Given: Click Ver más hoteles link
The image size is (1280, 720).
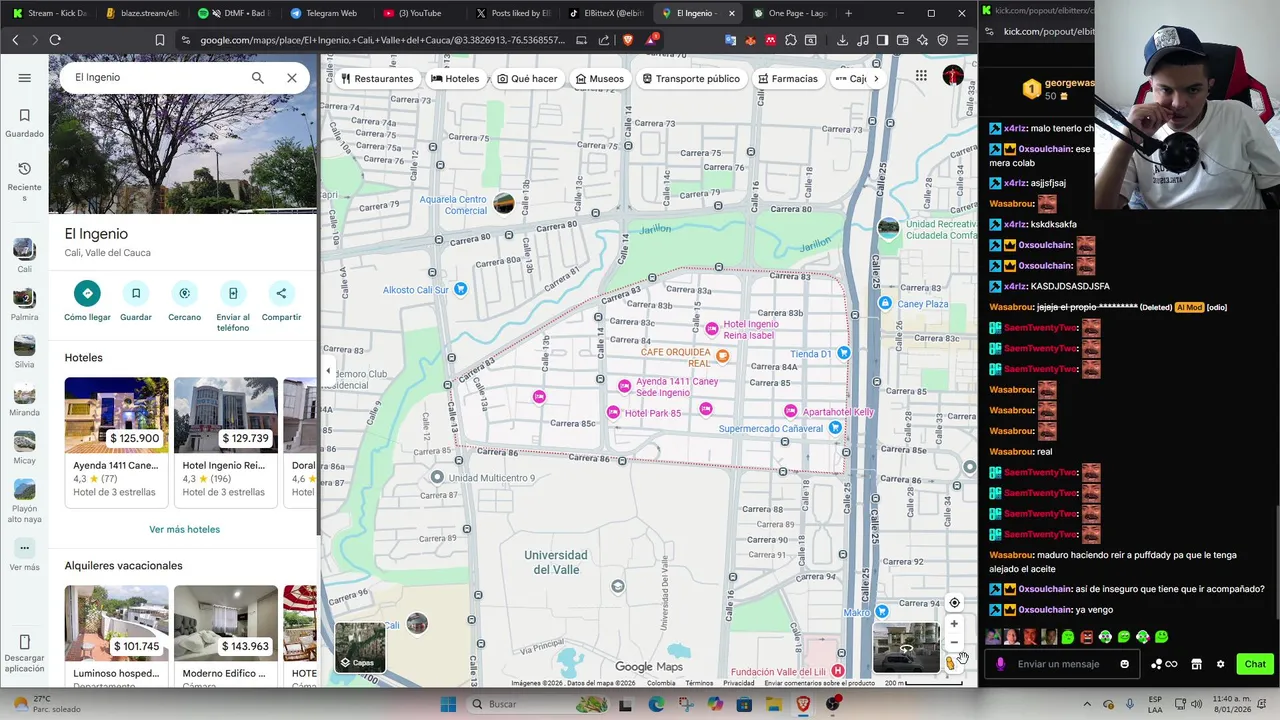Looking at the screenshot, I should point(184,529).
